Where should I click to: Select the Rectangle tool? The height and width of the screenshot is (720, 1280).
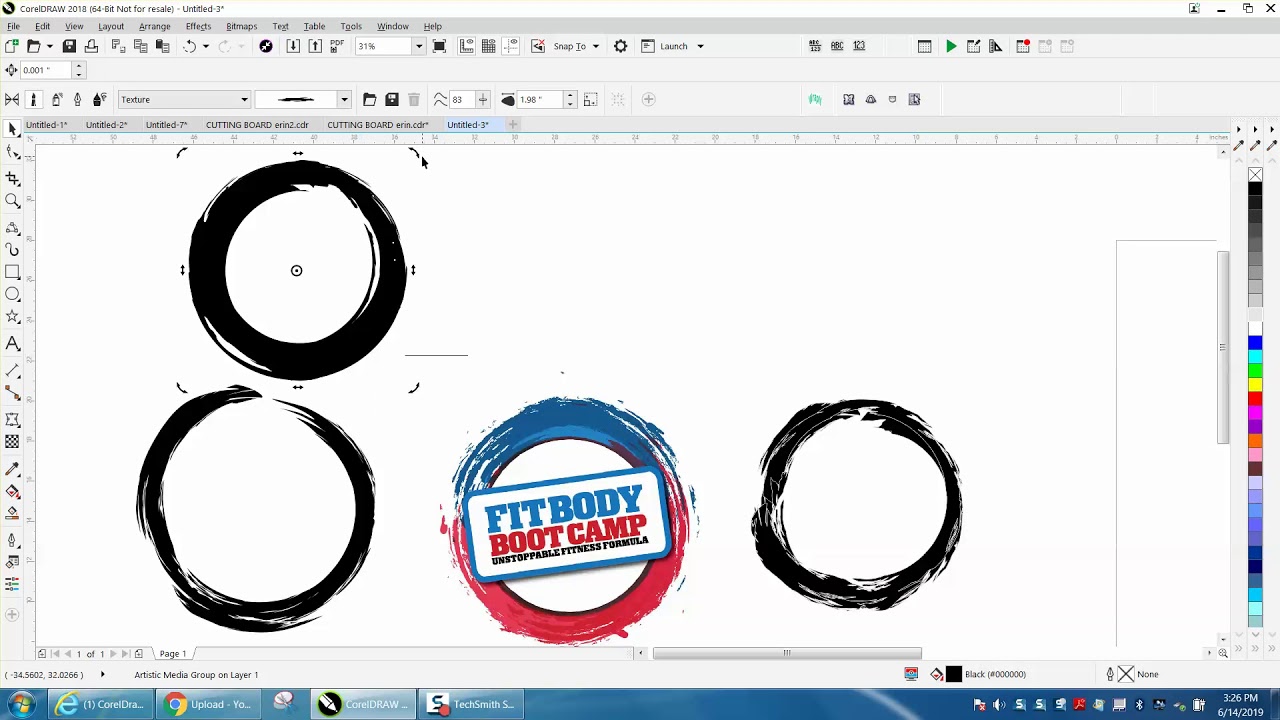(12, 272)
